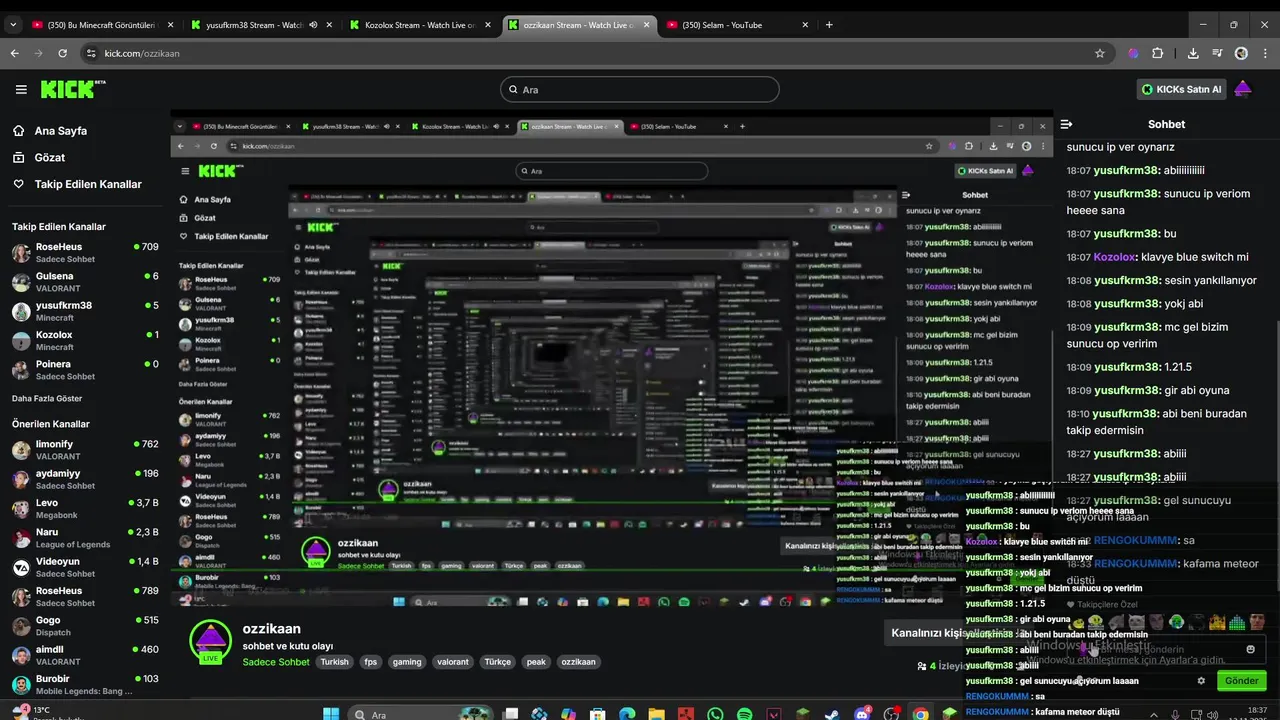The width and height of the screenshot is (1280, 720).
Task: Open the profile avatar menu on Kick
Action: pyautogui.click(x=1243, y=89)
